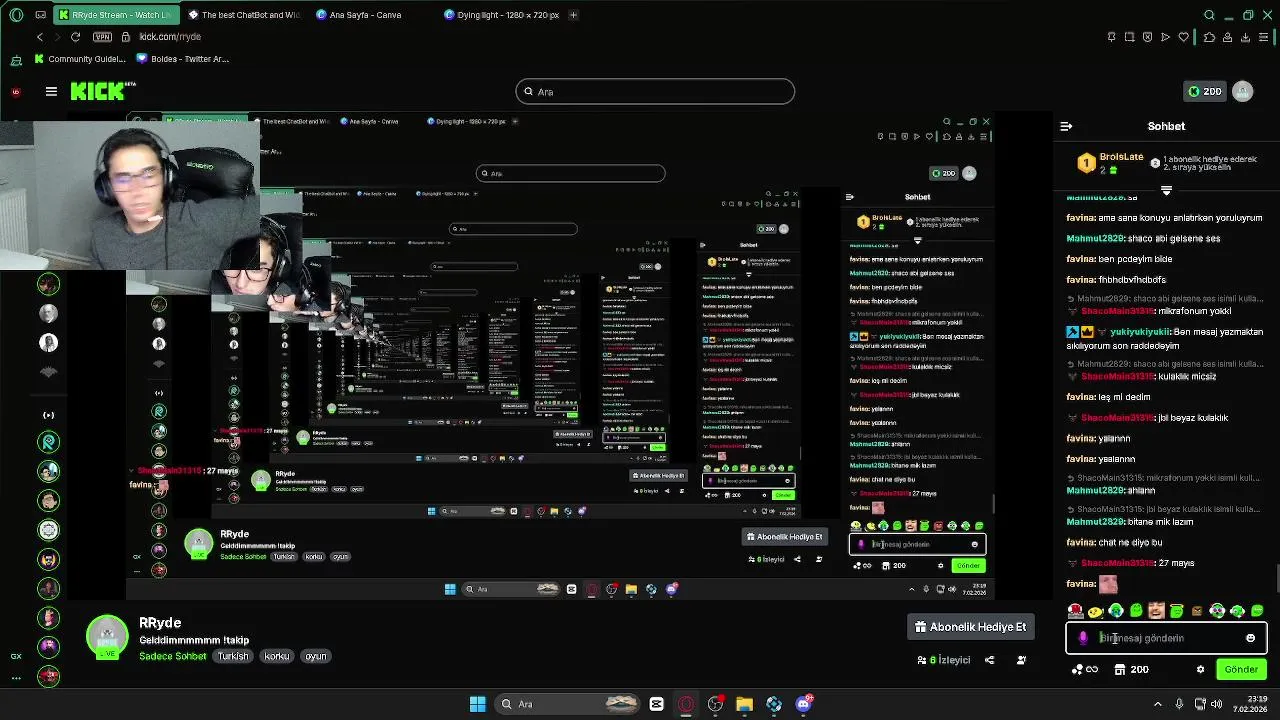Select the 'korku' tag
Image resolution: width=1280 pixels, height=720 pixels.
click(277, 656)
